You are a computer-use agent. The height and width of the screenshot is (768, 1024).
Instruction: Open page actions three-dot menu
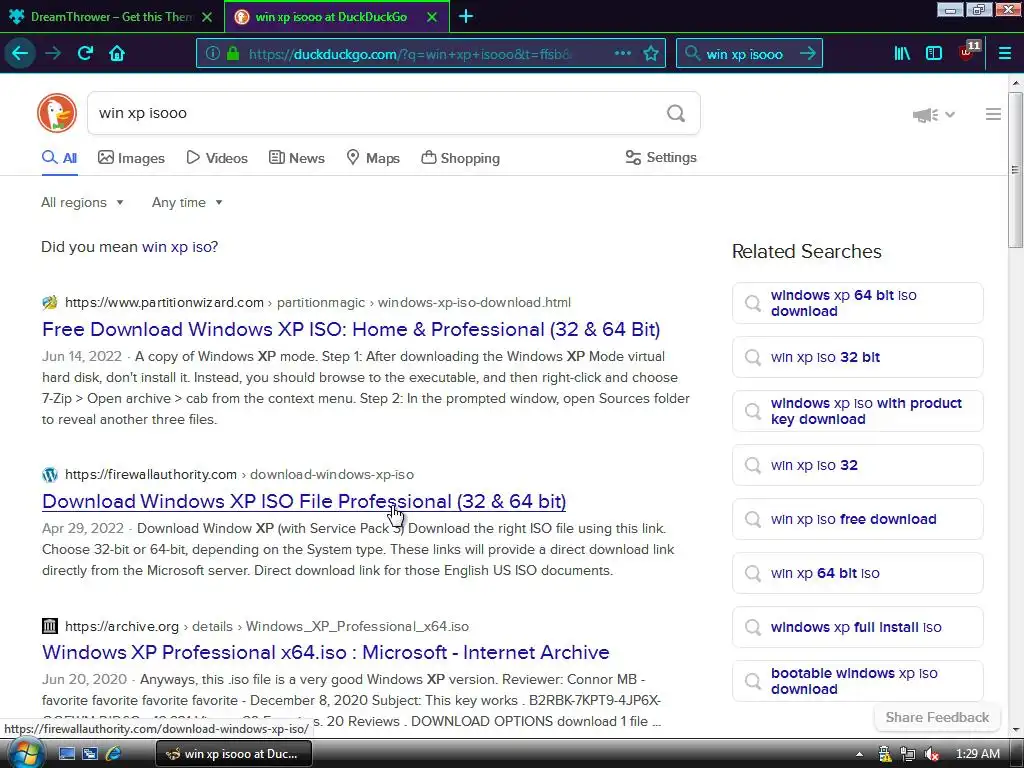(x=622, y=53)
